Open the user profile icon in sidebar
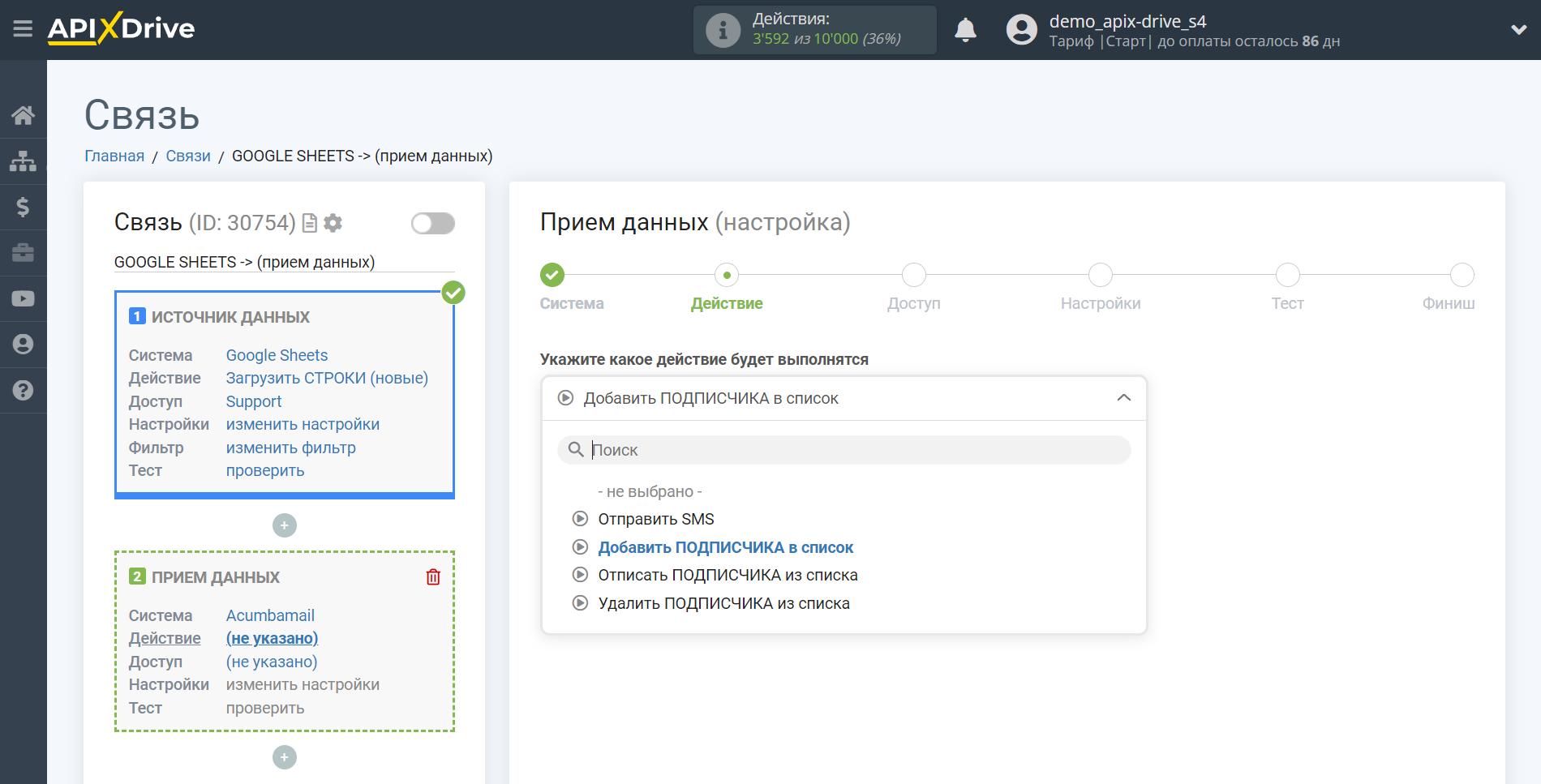 pos(23,345)
